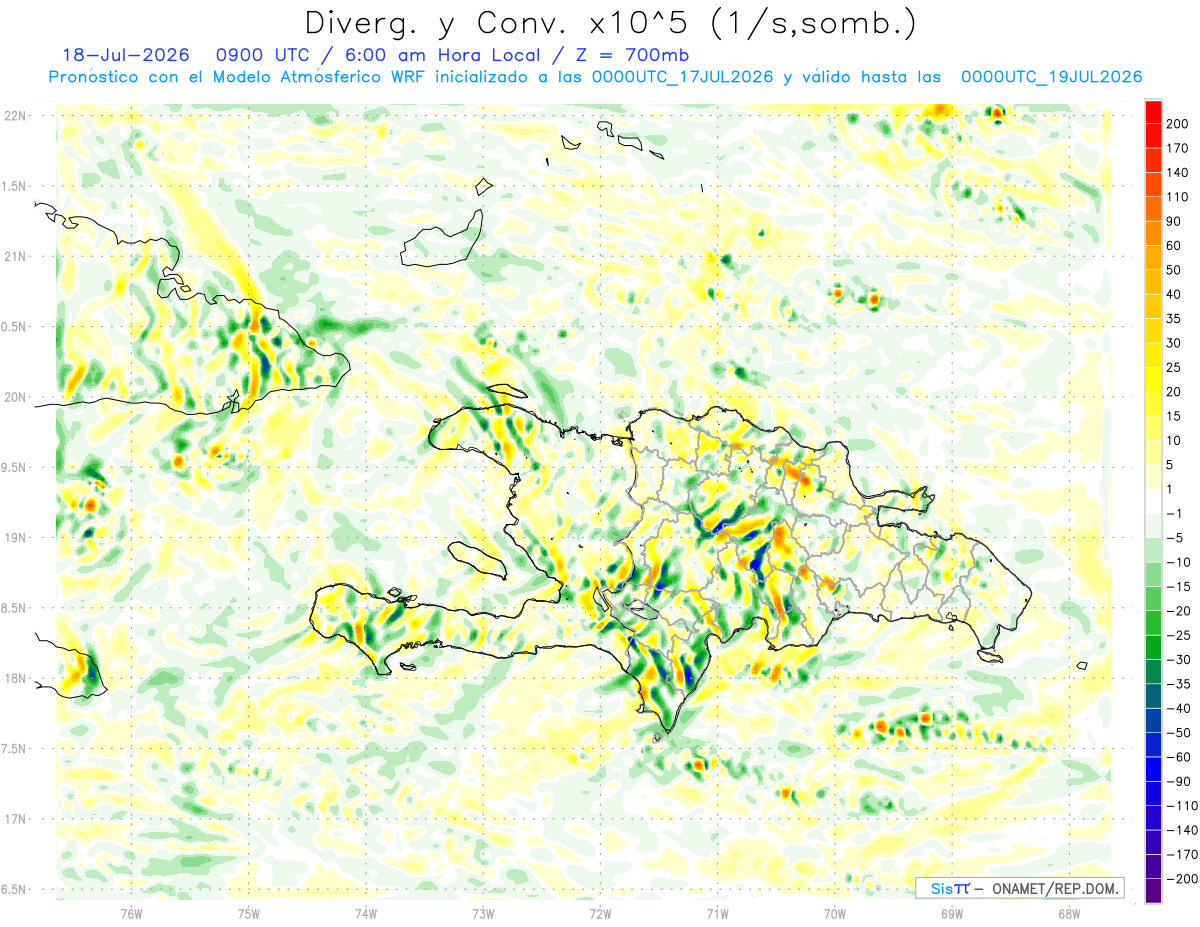Click the 'ONAMET/REP.DOM.' credit label
This screenshot has height=927, width=1200.
[x=1053, y=888]
